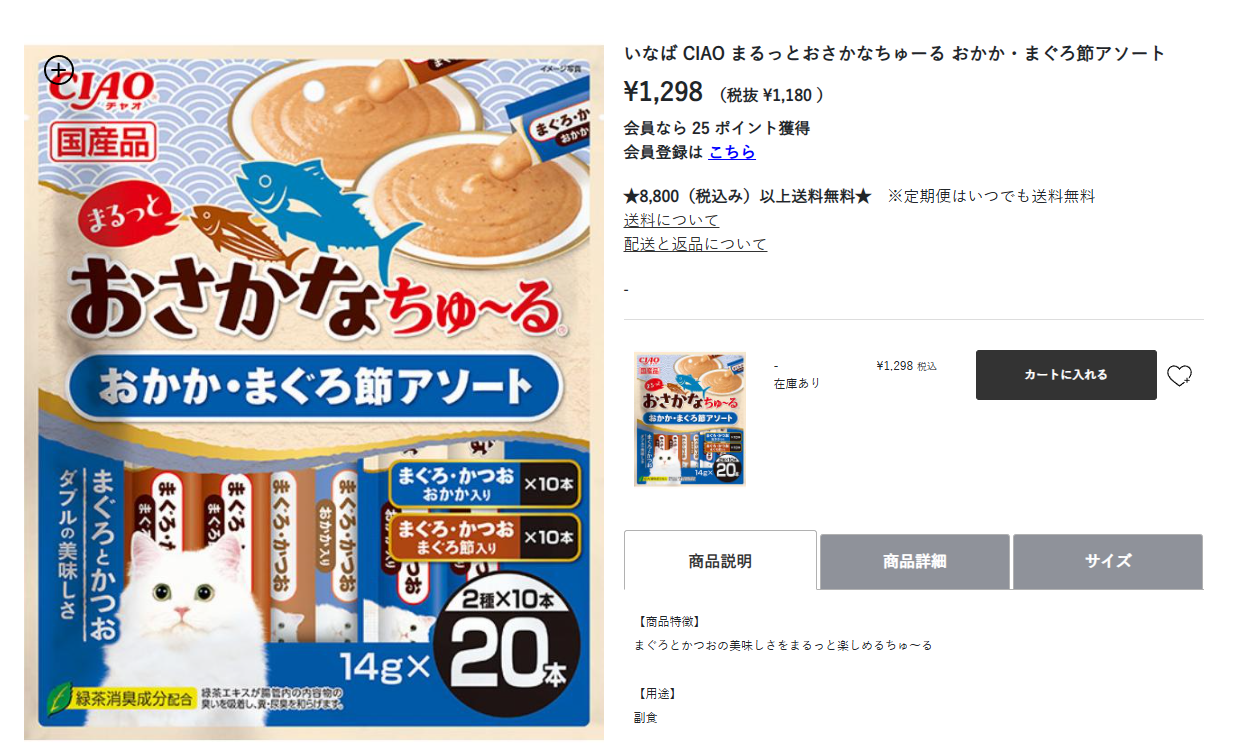Add product to wishlist with heart icon
1251x750 pixels.
(x=1180, y=375)
